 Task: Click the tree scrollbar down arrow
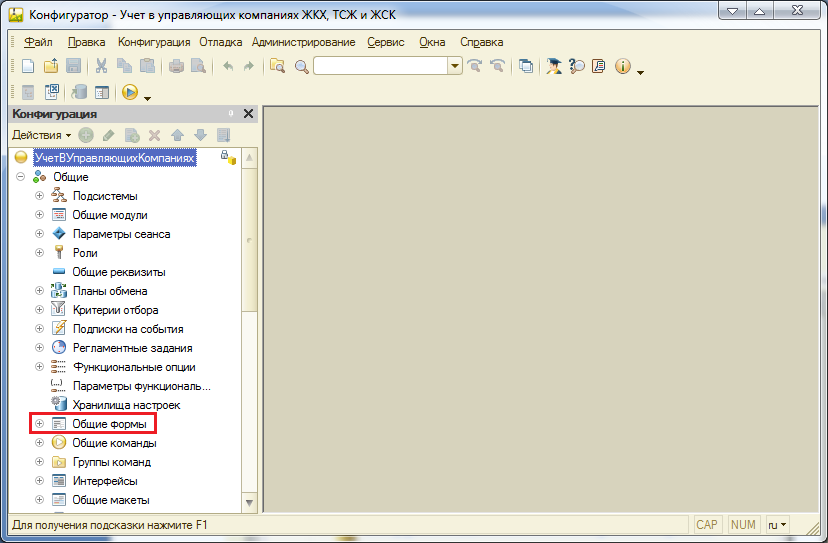(x=249, y=503)
